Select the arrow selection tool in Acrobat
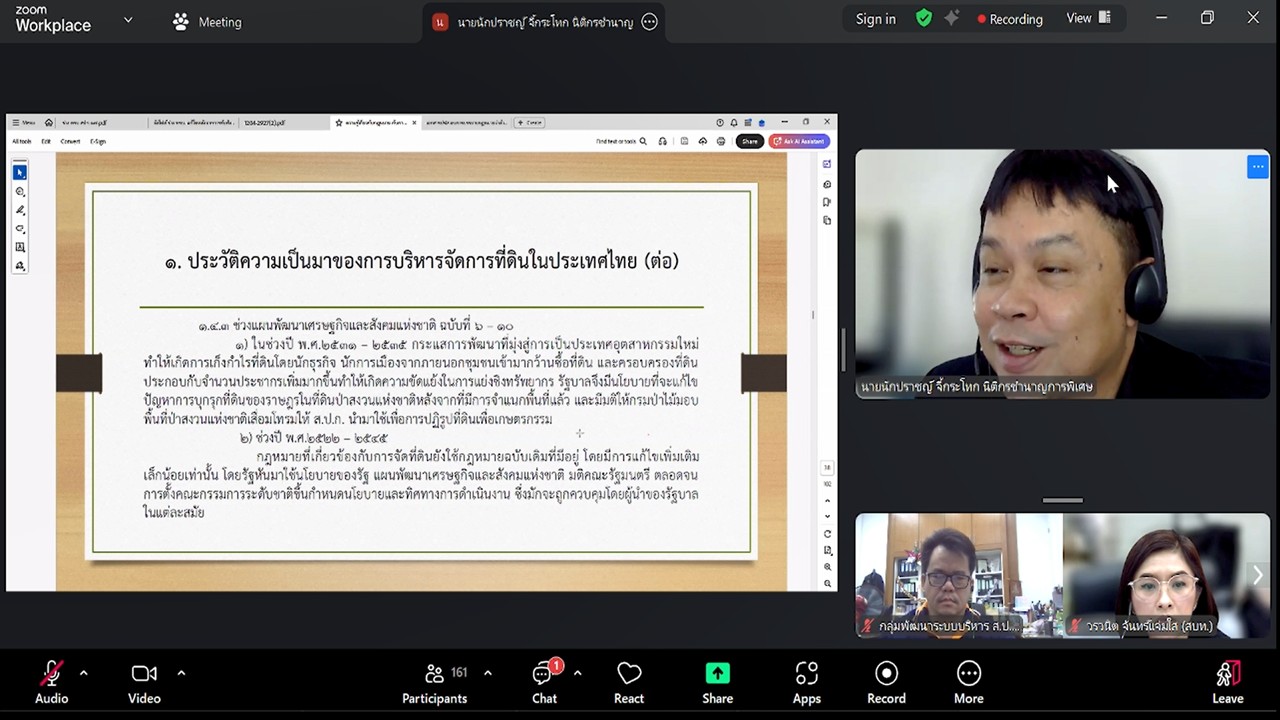Viewport: 1280px width, 720px height. pos(19,172)
